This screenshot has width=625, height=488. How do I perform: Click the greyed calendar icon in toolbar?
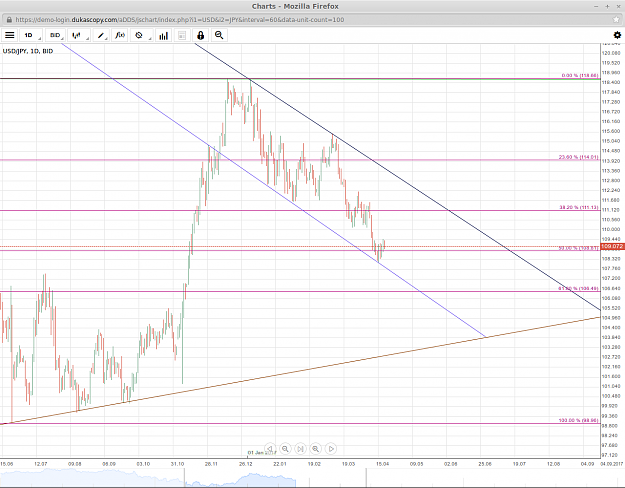(x=182, y=35)
